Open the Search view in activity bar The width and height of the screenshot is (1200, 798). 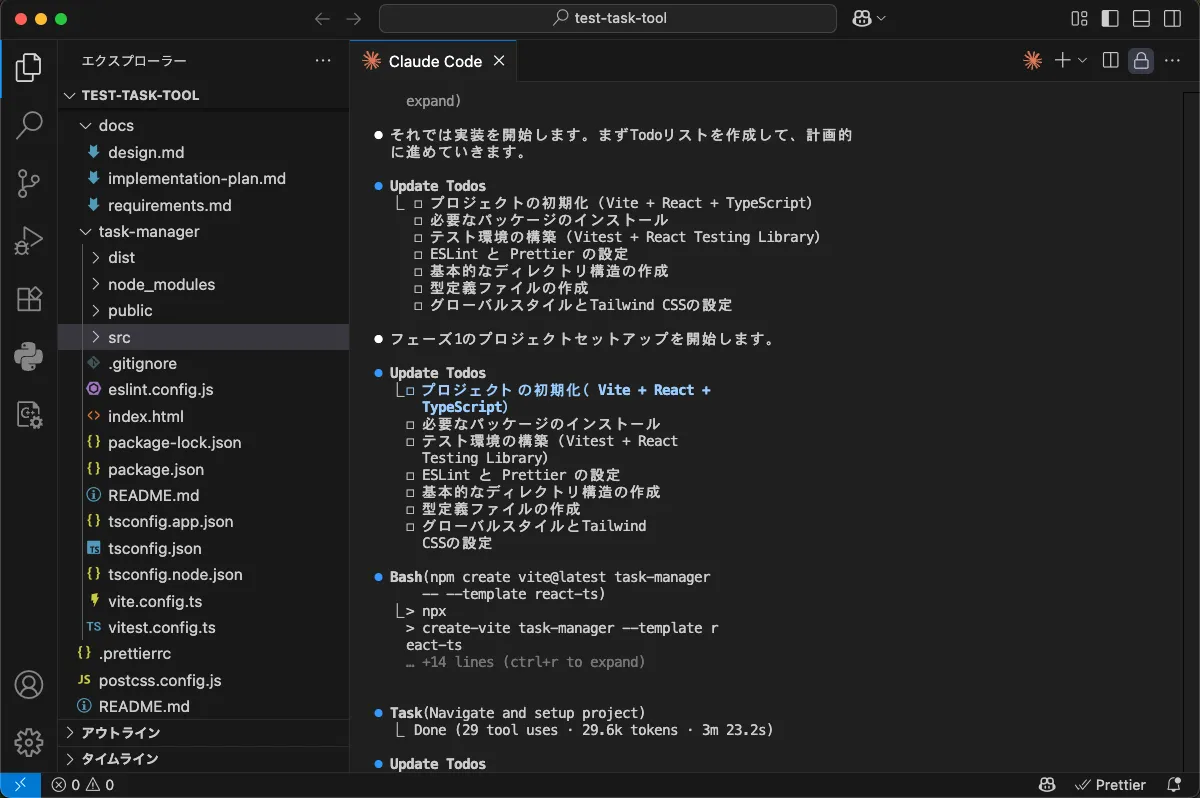29,125
